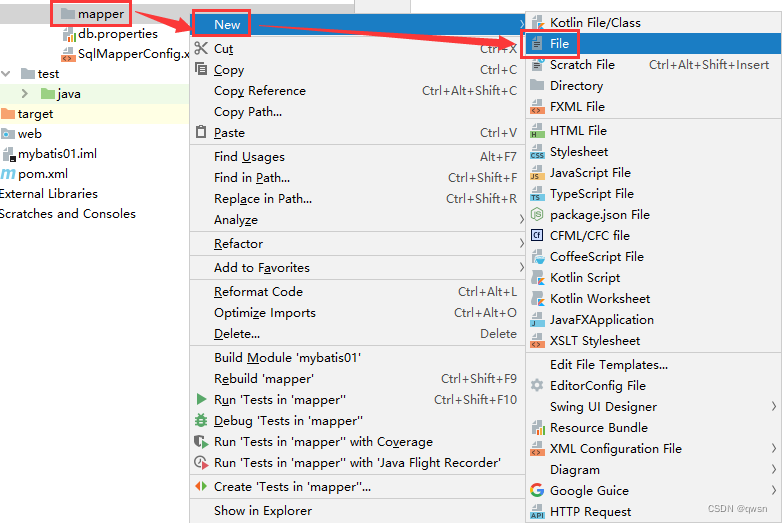Screen dimensions: 782x523
Task: Expand the Google Guice submenu arrow
Action: point(774,490)
